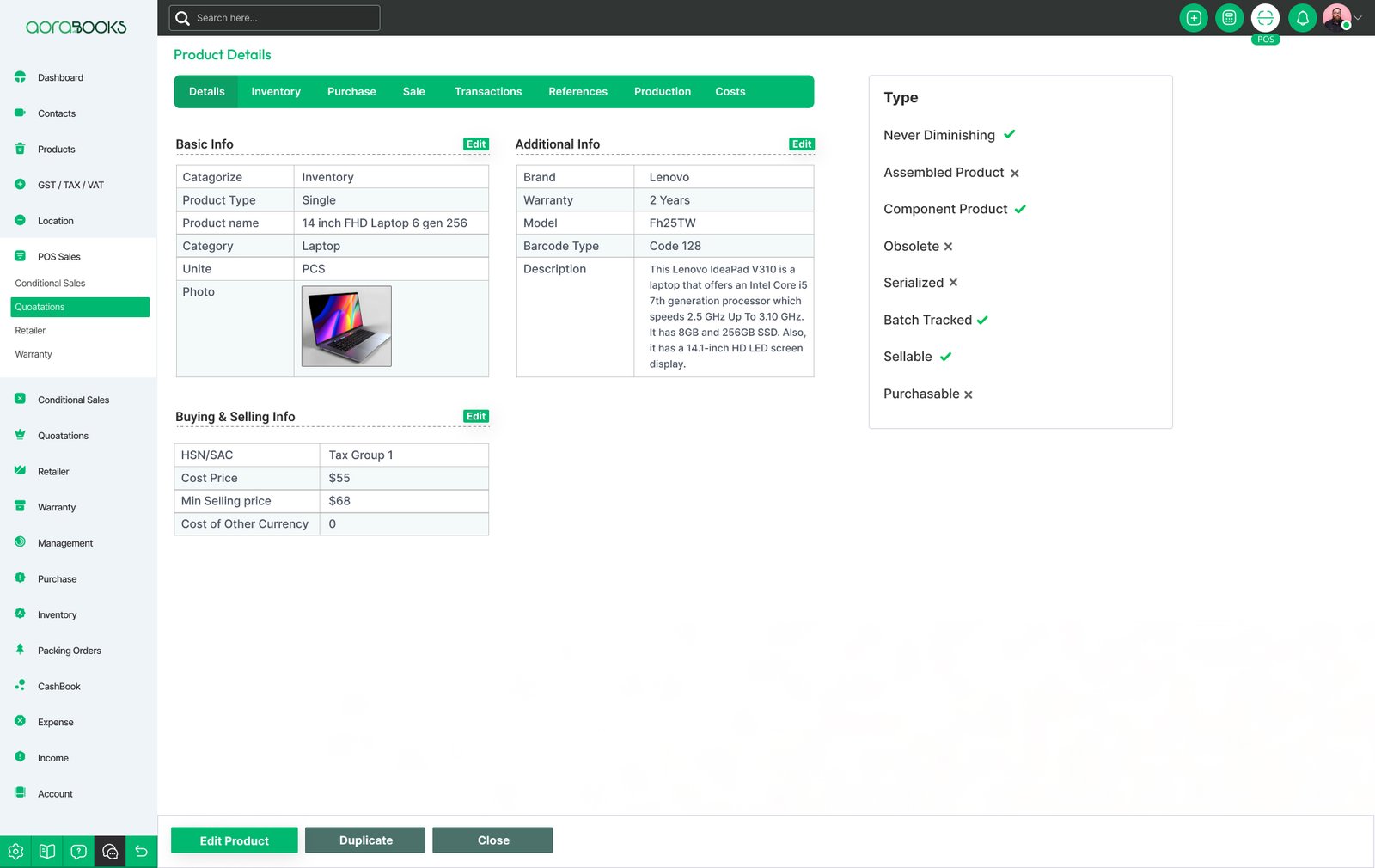Screen dimensions: 1375x868
Task: Toggle the Batch Tracked checkmark
Action: point(982,321)
